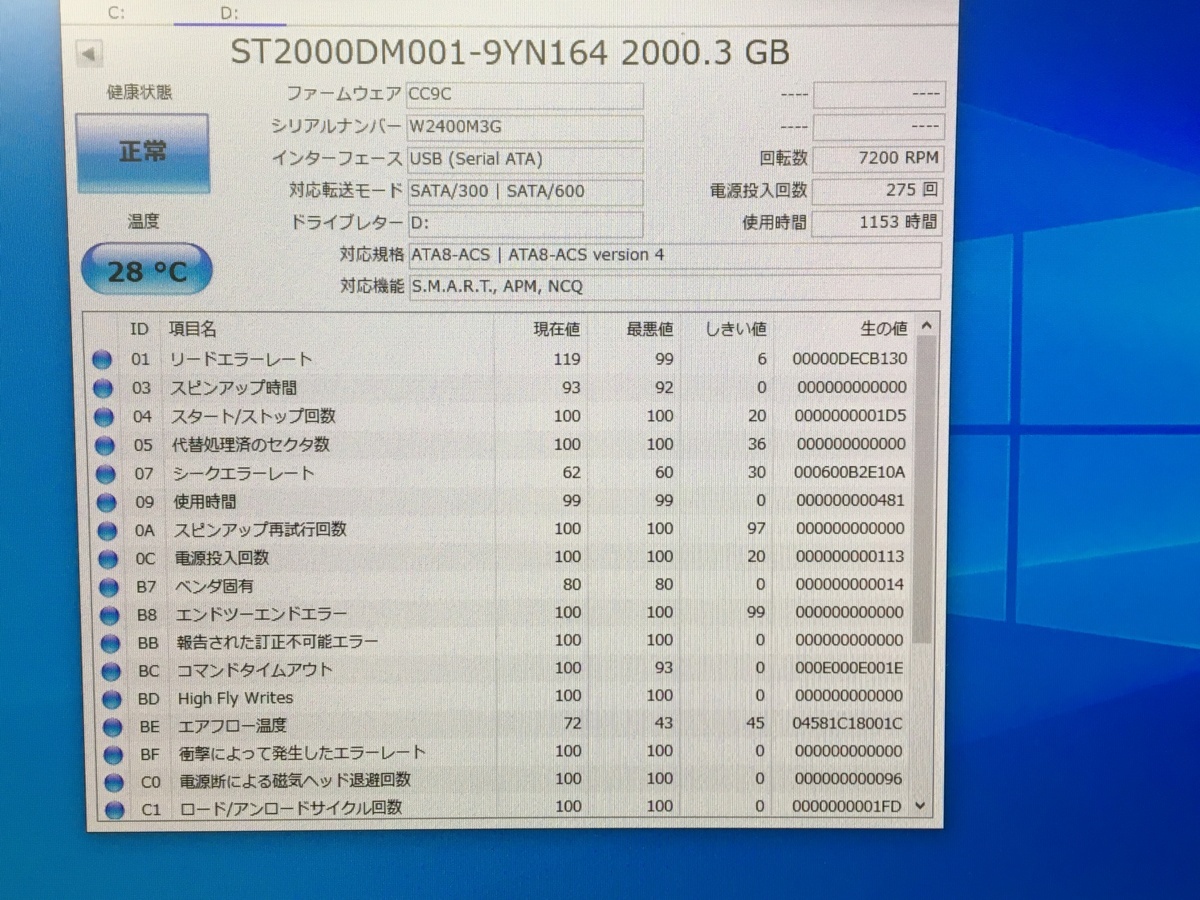
Task: Click the 28°C temperature display
Action: [146, 268]
